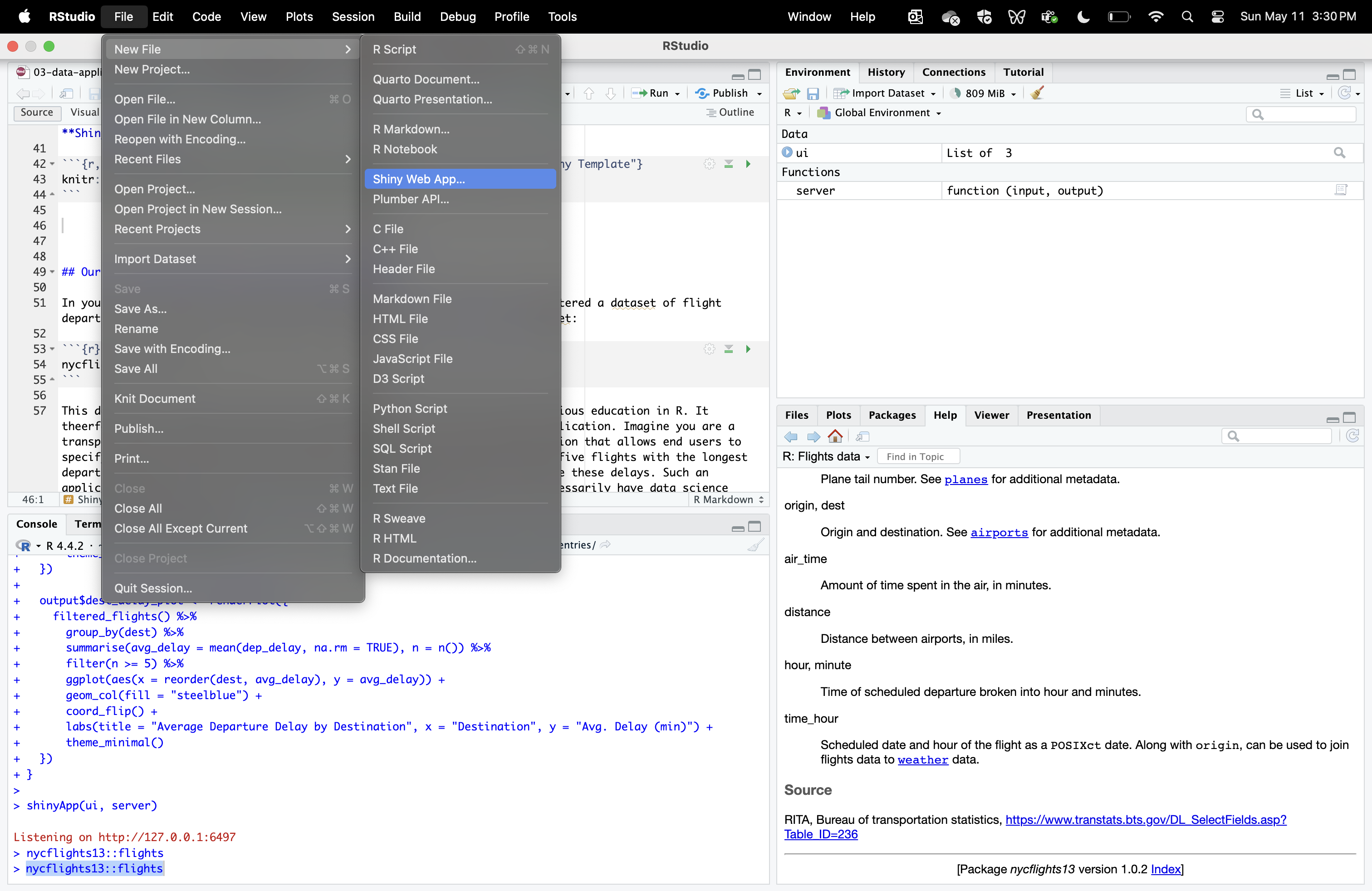Screen dimensions: 1372x891
Task: Inspect the ui object with magnifier icon
Action: pos(1340,153)
